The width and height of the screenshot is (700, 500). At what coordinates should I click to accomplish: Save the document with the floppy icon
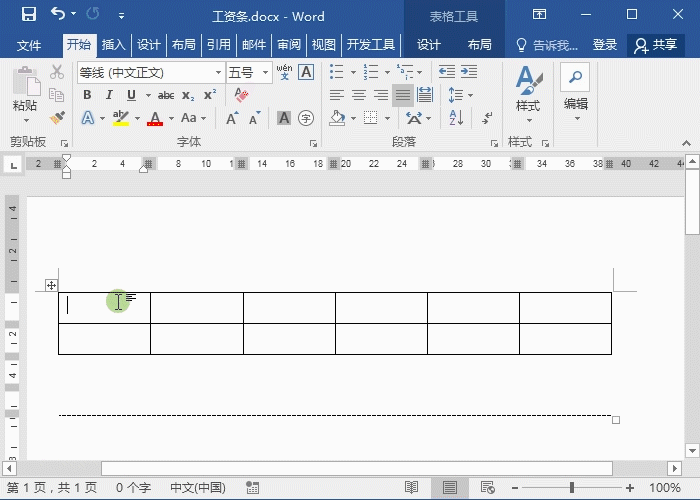pos(29,14)
